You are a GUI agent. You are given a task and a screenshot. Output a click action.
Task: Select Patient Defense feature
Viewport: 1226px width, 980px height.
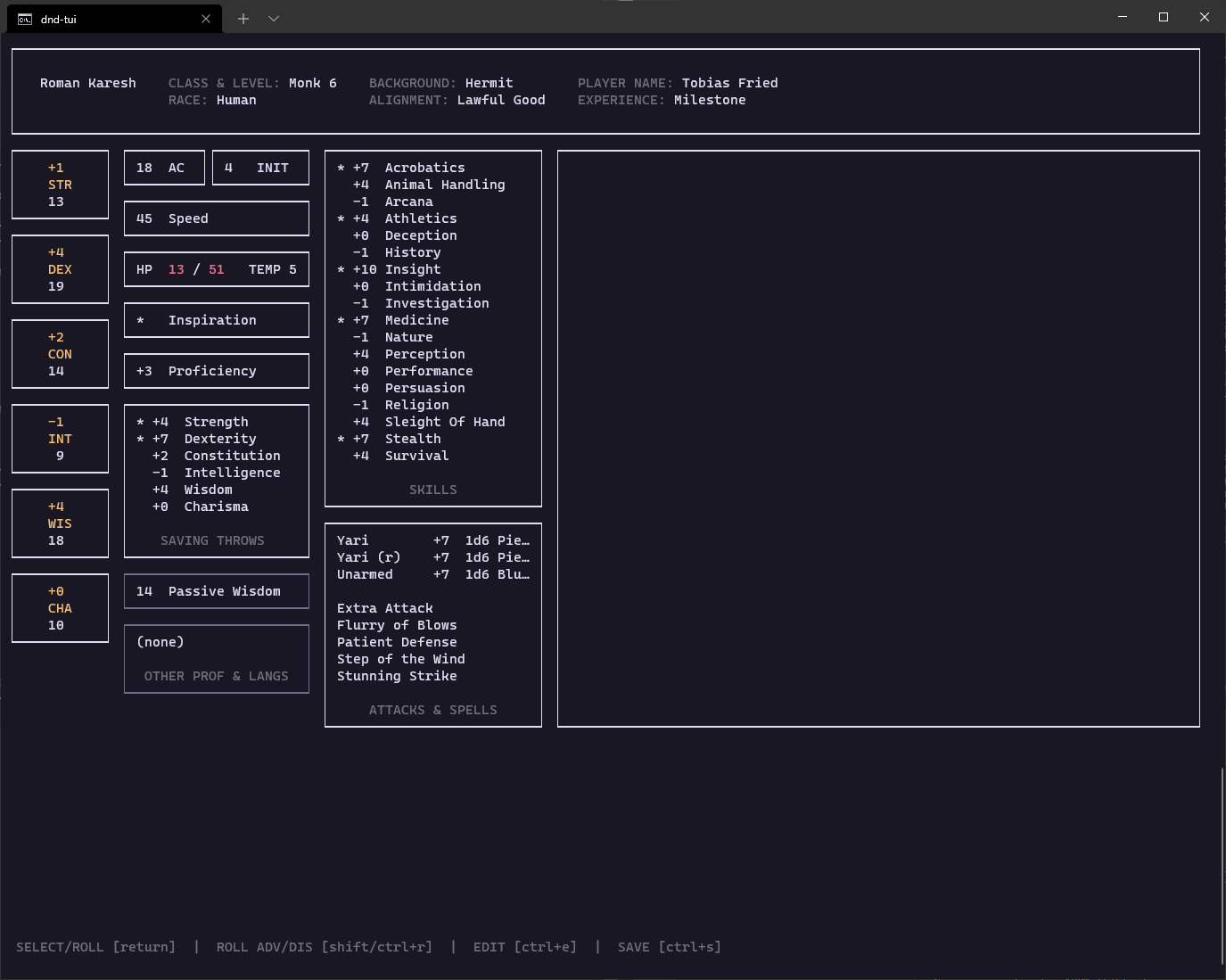(397, 642)
